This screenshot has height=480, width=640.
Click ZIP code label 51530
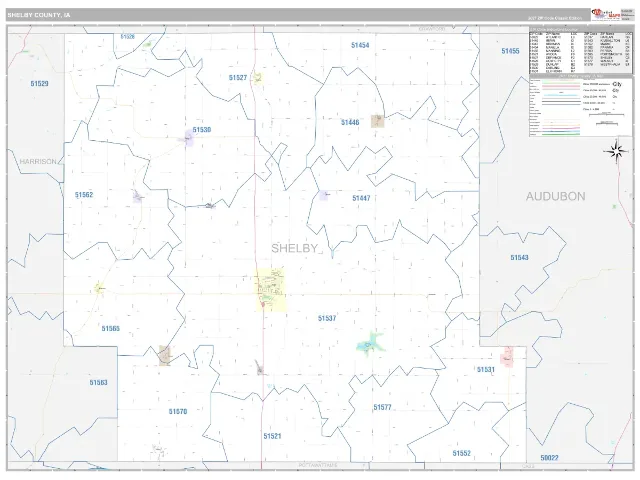coord(202,130)
